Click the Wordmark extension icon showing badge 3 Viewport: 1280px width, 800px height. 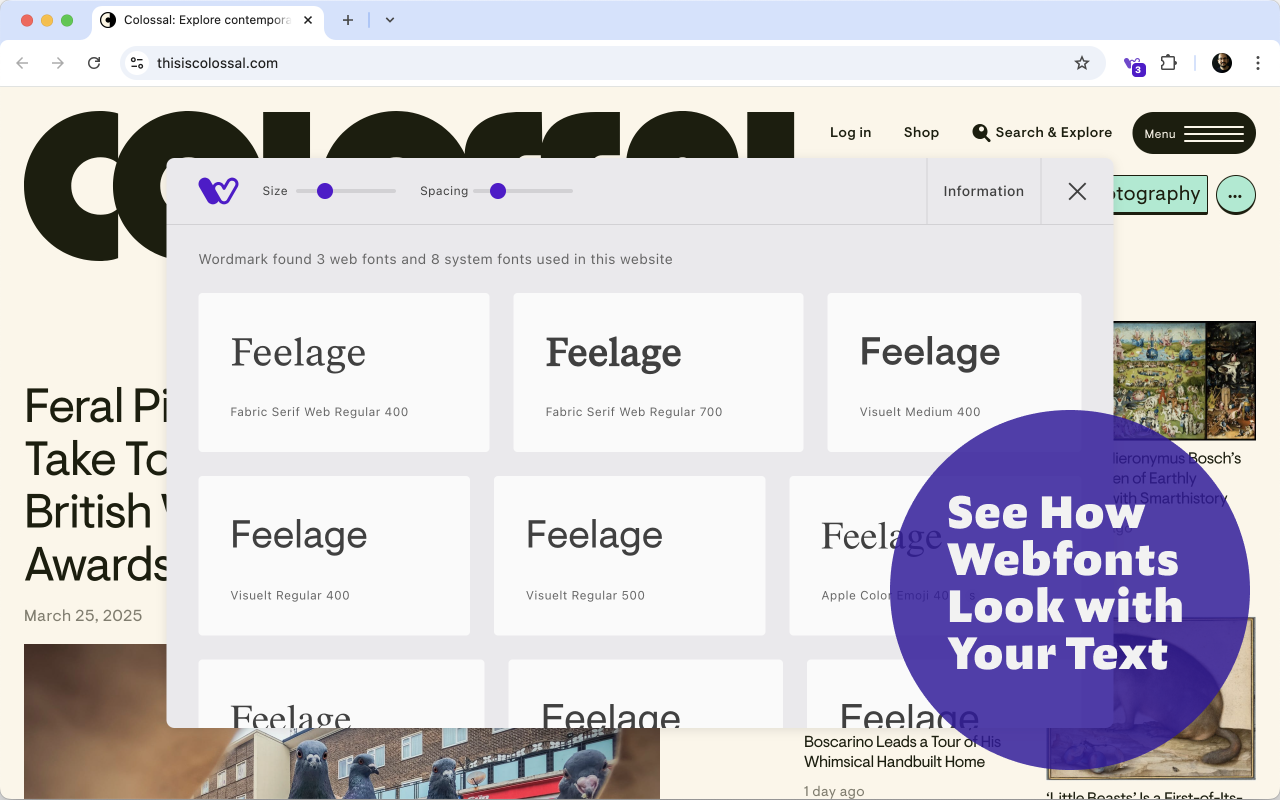point(1133,63)
